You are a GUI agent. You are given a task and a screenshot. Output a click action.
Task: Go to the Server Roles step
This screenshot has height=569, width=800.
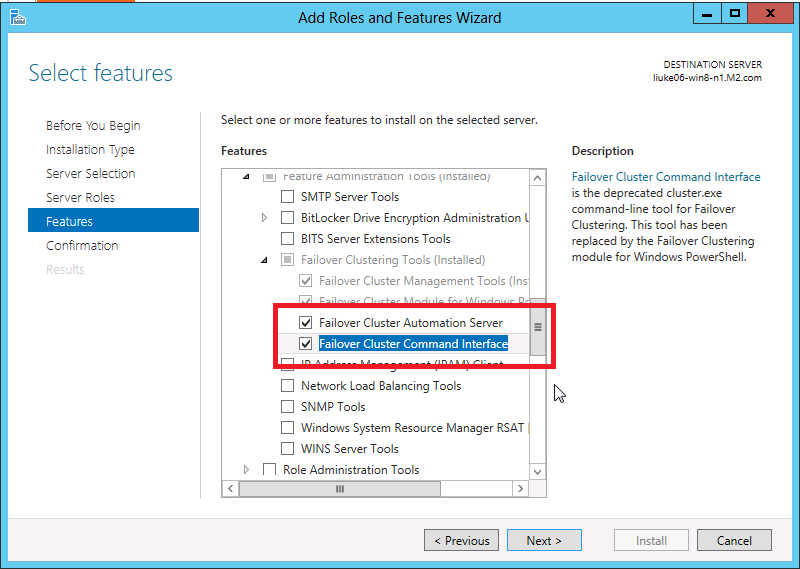coord(80,197)
